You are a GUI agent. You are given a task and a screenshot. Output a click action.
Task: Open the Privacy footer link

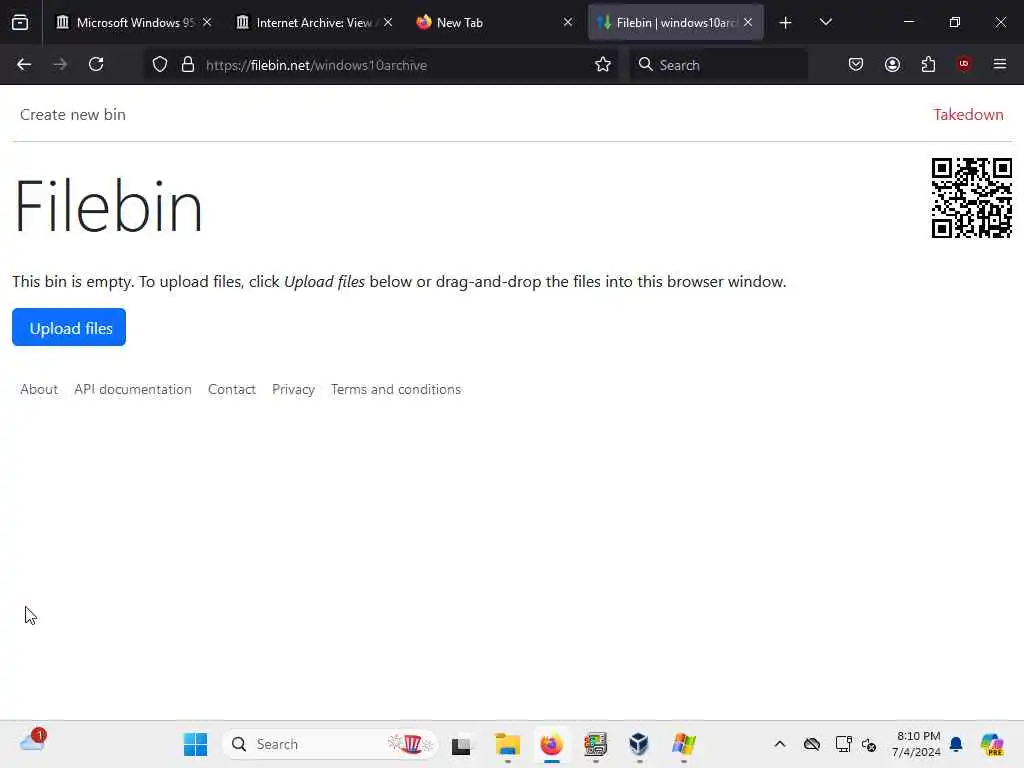click(x=293, y=389)
